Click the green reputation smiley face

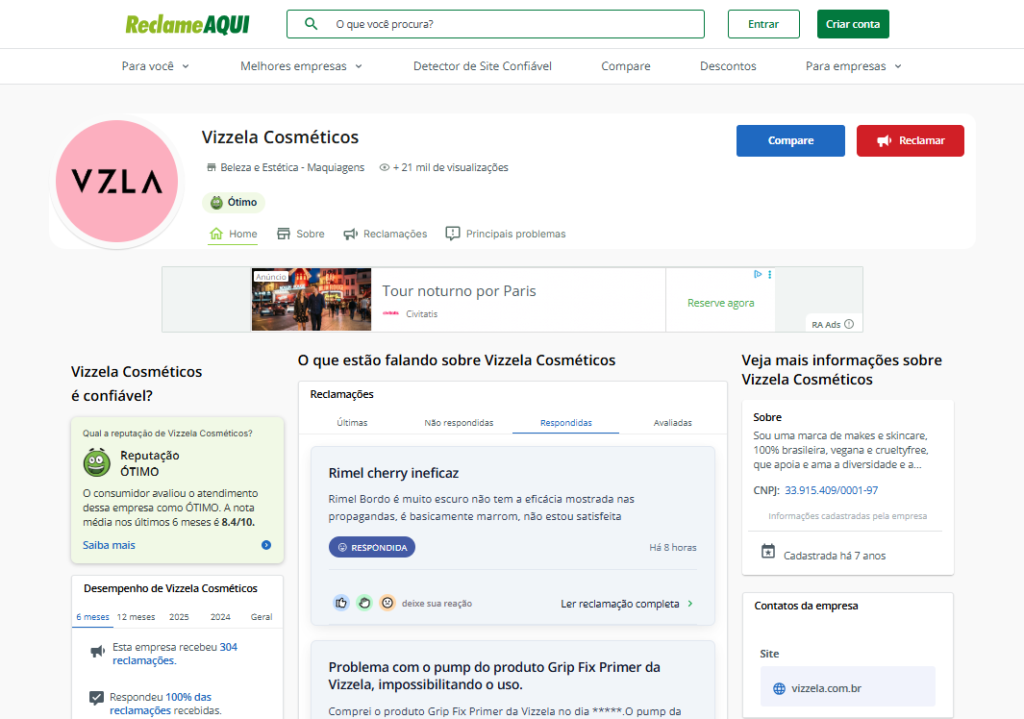[97, 462]
